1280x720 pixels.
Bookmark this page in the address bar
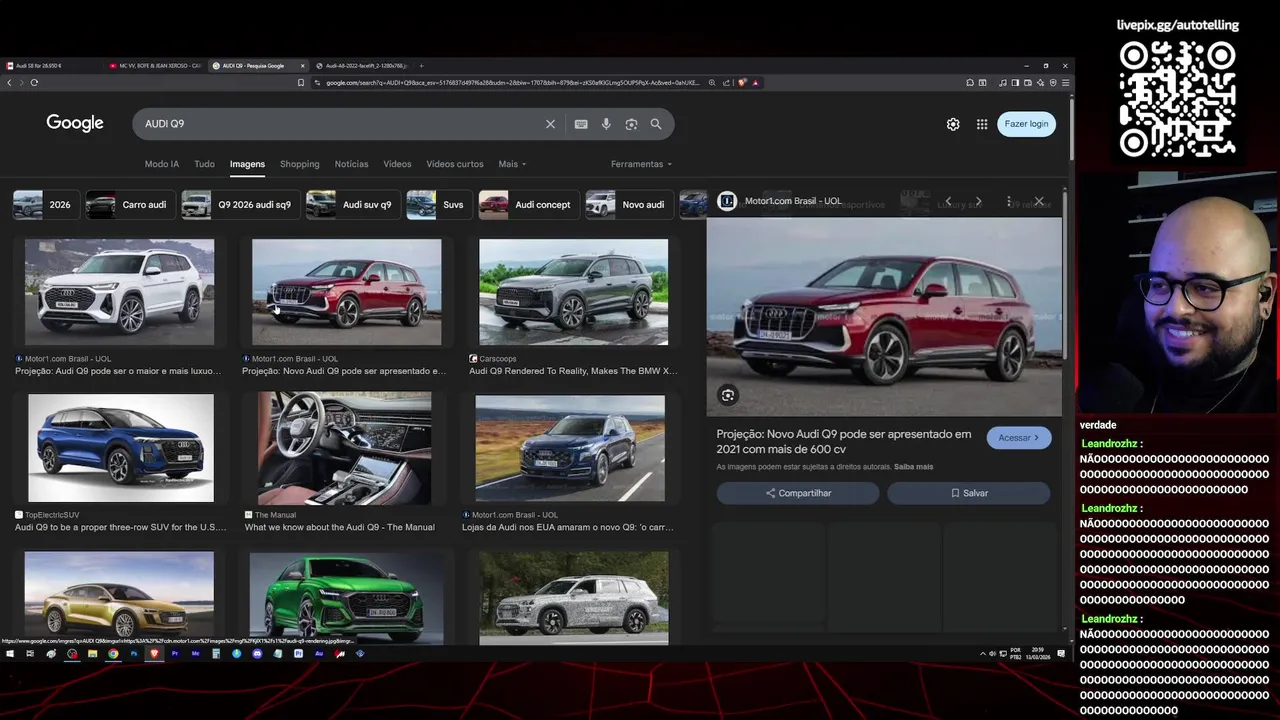tap(301, 83)
